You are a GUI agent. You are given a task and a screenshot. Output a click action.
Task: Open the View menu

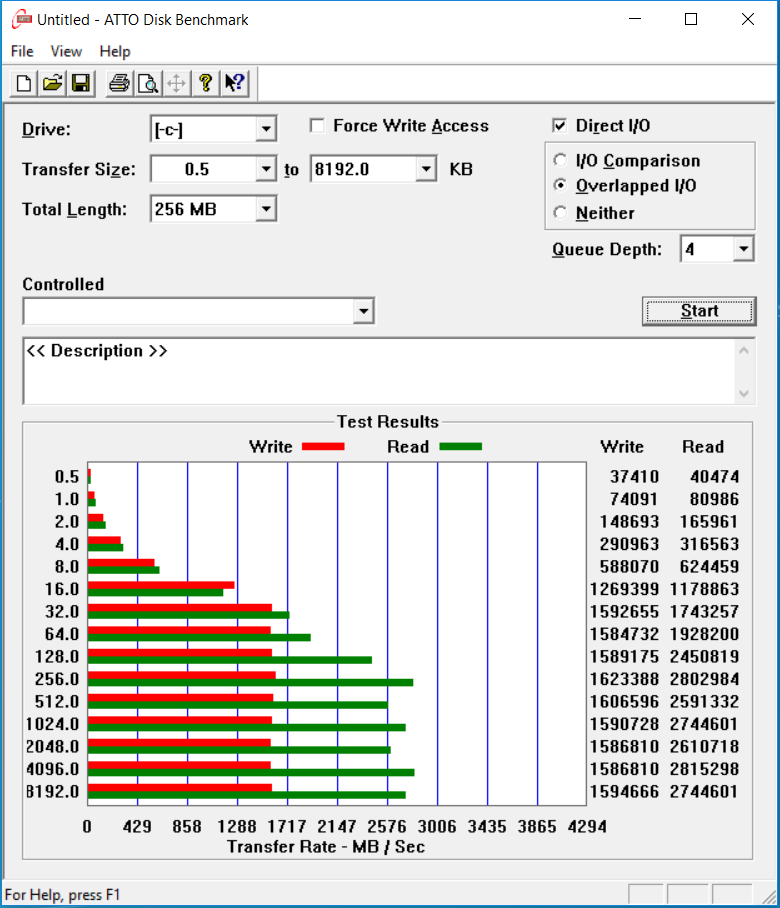[x=66, y=52]
